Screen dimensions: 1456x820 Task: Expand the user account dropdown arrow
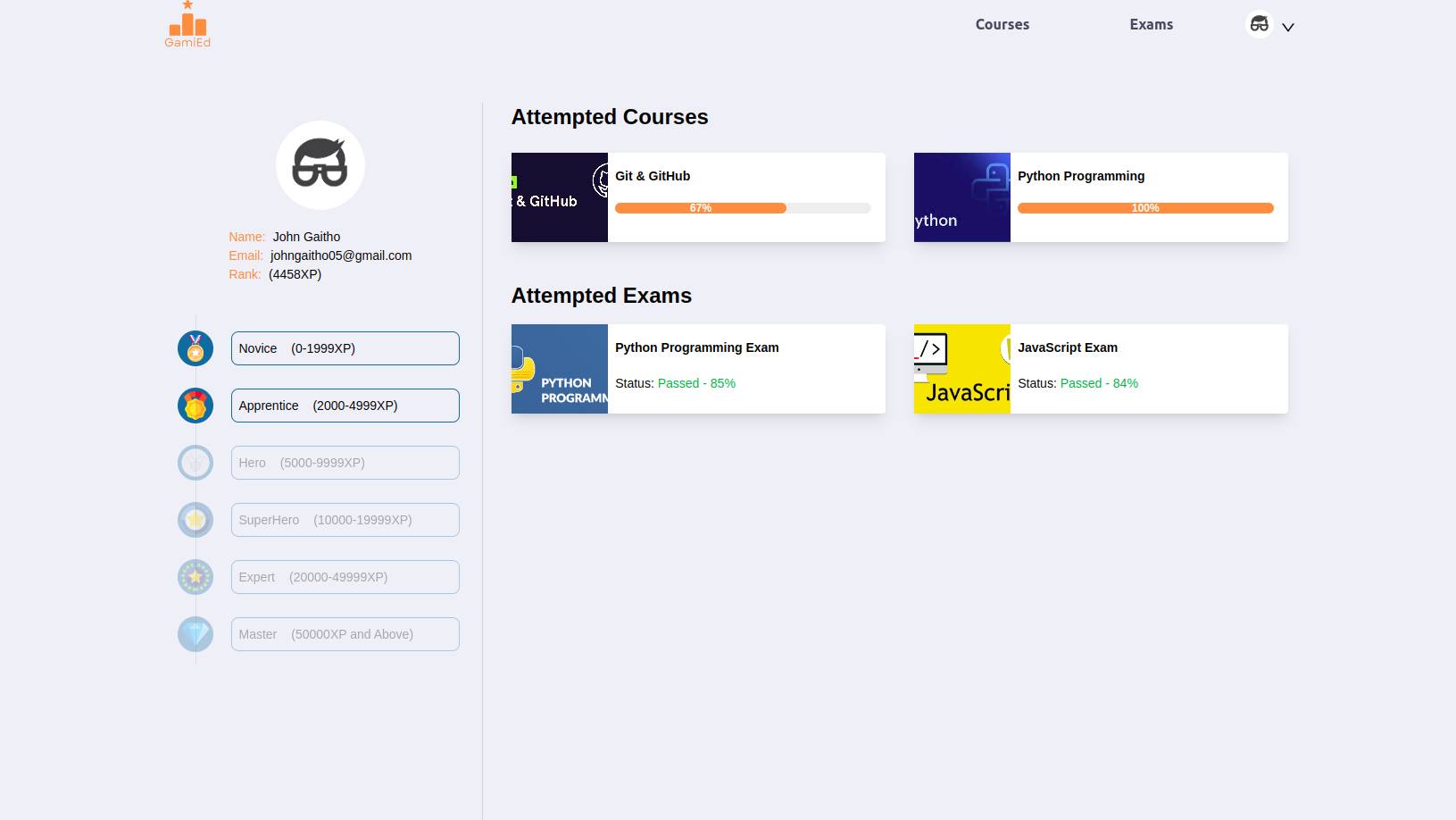(x=1288, y=28)
